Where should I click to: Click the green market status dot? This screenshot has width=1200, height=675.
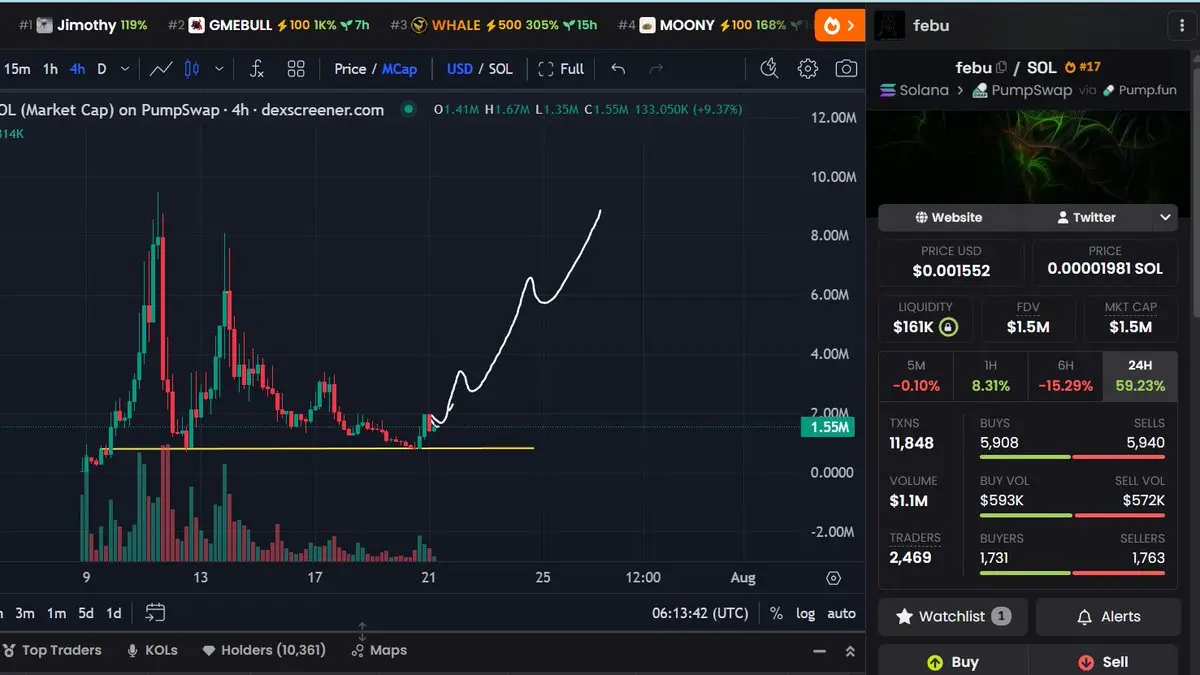click(x=407, y=109)
